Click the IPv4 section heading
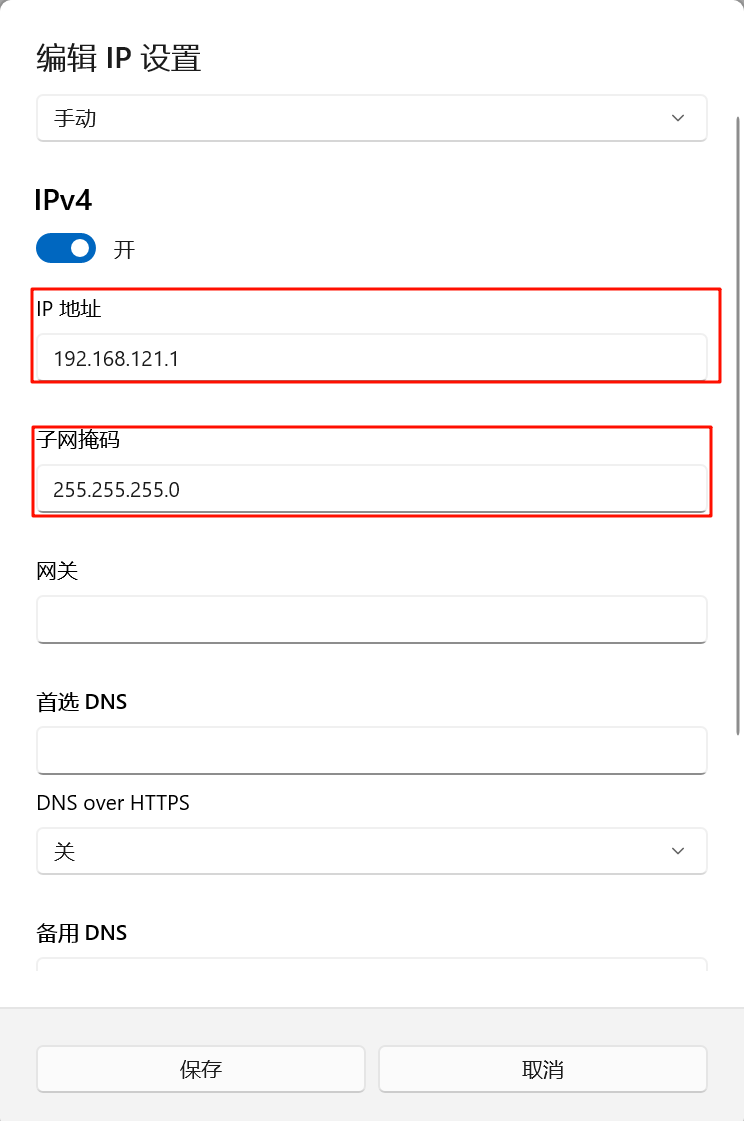This screenshot has width=744, height=1121. click(64, 200)
